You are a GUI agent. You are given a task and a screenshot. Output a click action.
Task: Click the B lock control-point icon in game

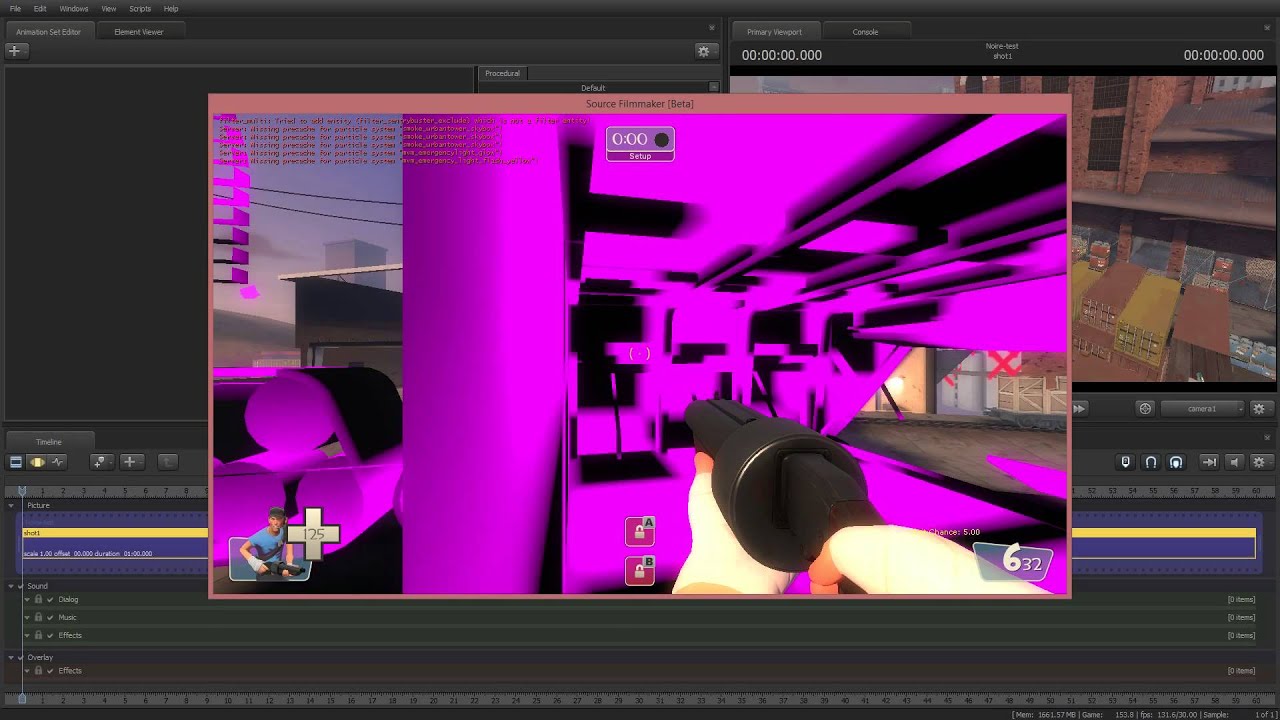pos(640,569)
